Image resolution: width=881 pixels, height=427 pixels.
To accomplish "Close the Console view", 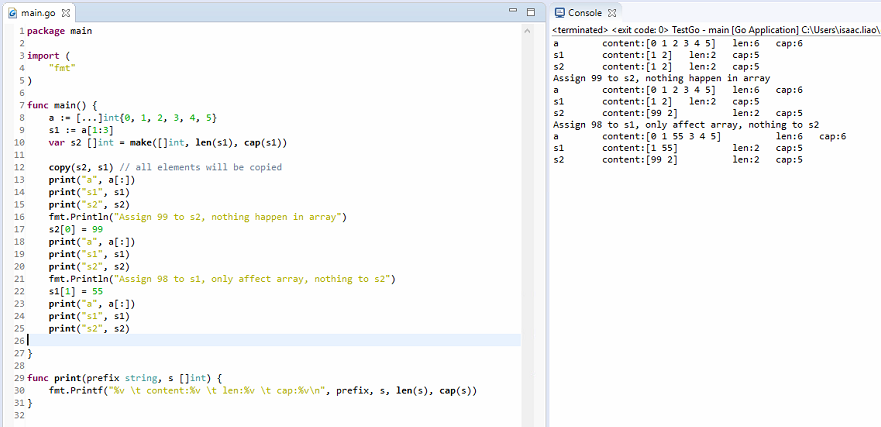I will click(612, 13).
